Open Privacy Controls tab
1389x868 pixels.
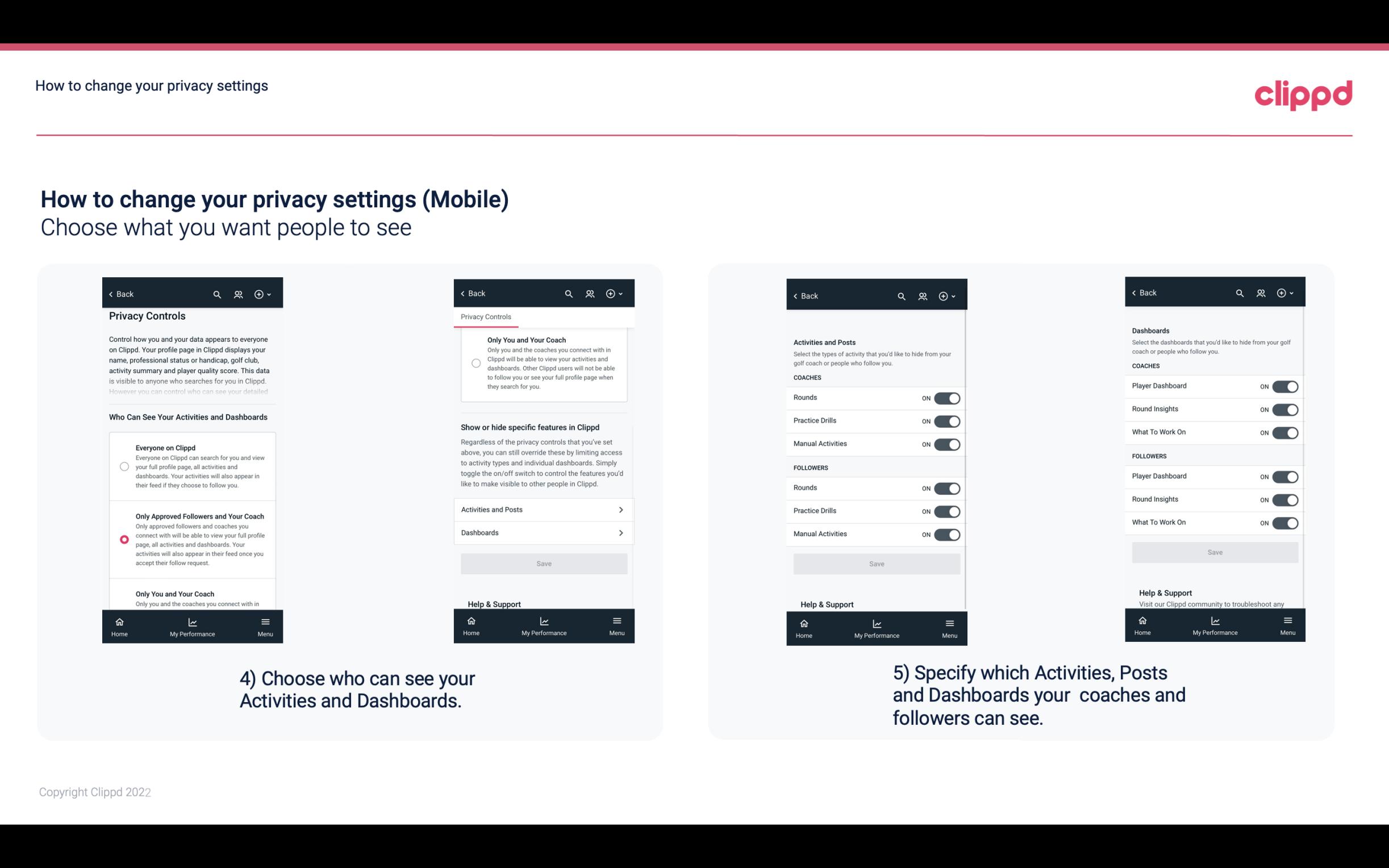click(485, 316)
